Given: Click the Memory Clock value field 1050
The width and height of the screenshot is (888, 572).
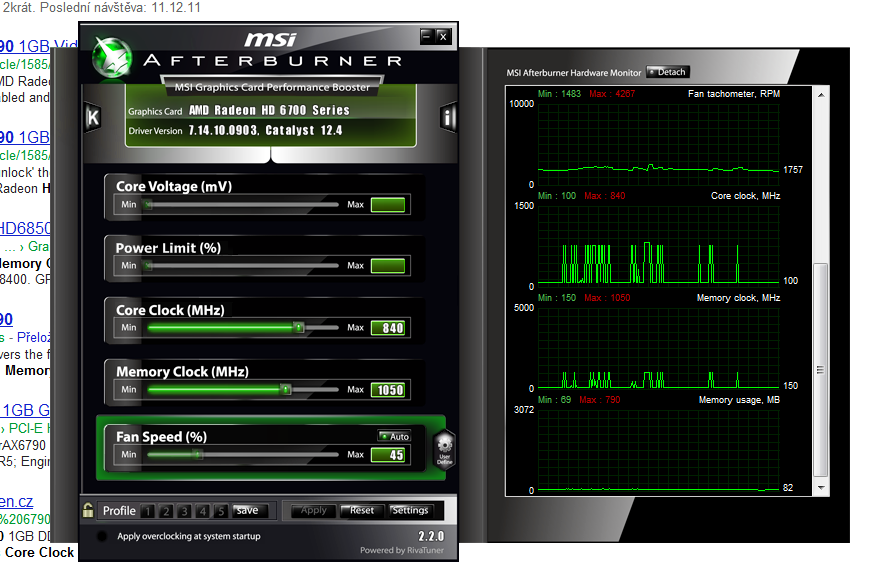Looking at the screenshot, I should 388,390.
